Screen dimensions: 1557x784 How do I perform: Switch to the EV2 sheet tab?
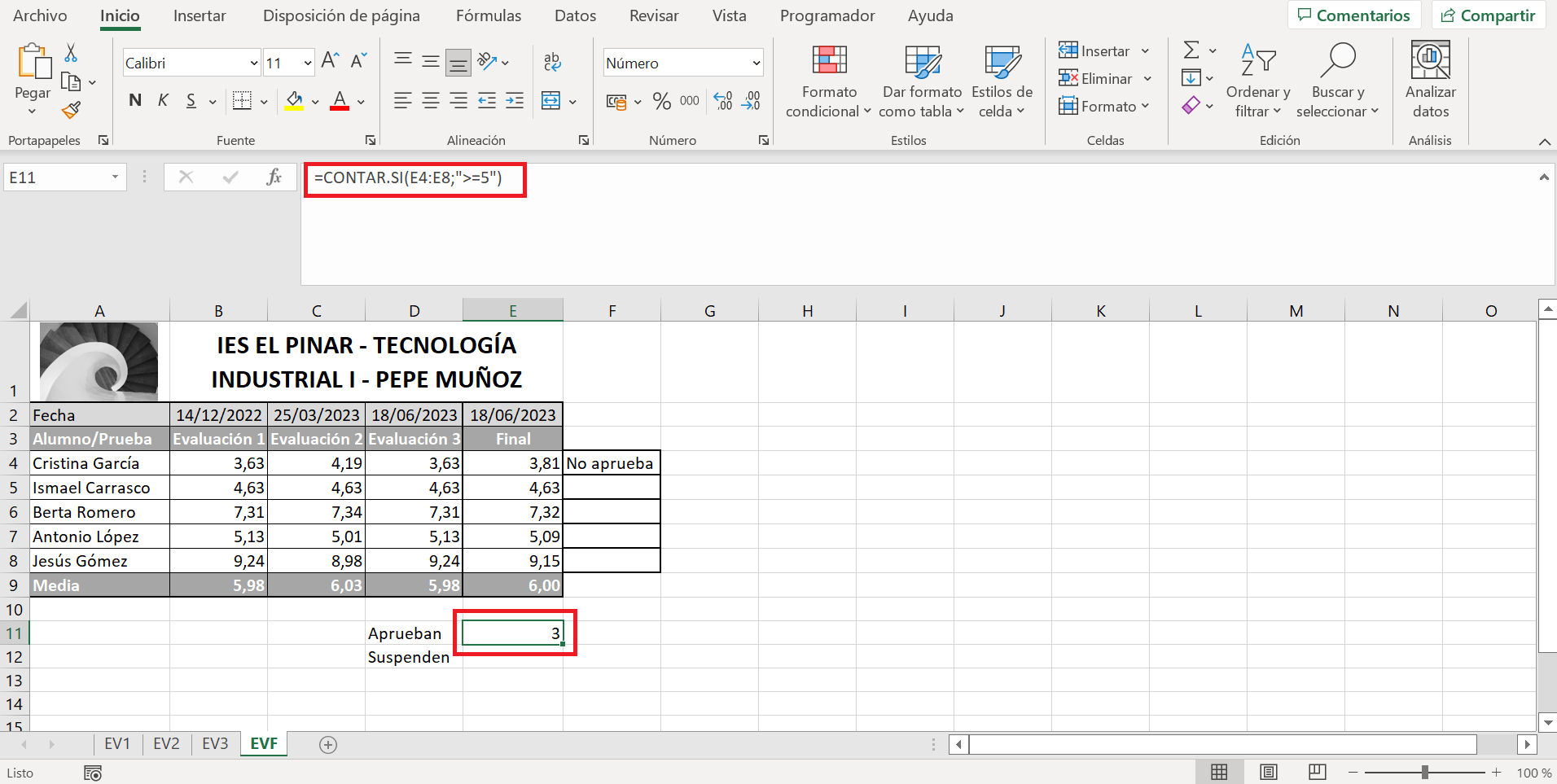pyautogui.click(x=166, y=743)
